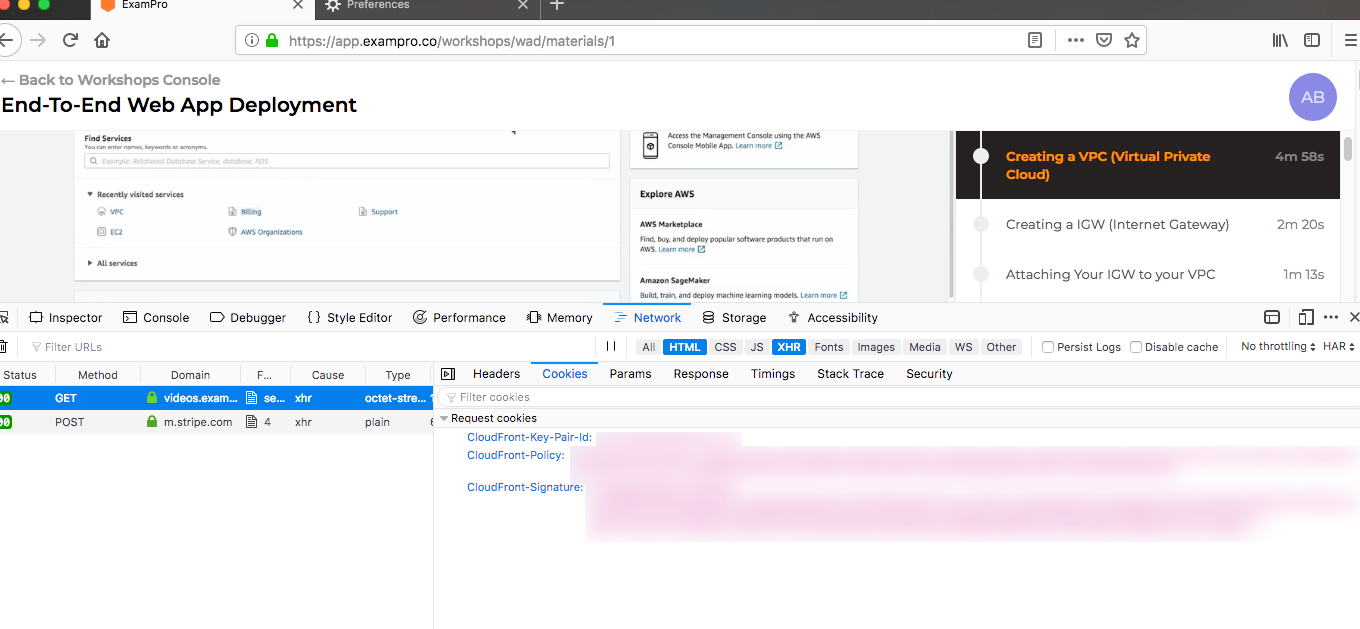Reload the page with the refresh icon
The image size is (1360, 629).
tap(70, 40)
